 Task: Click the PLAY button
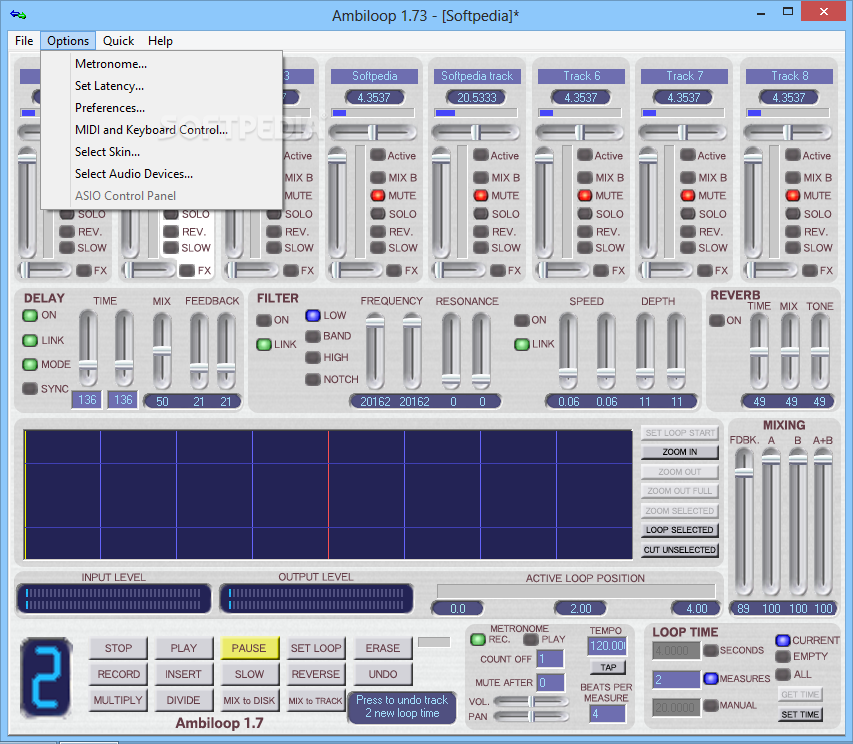[183, 648]
